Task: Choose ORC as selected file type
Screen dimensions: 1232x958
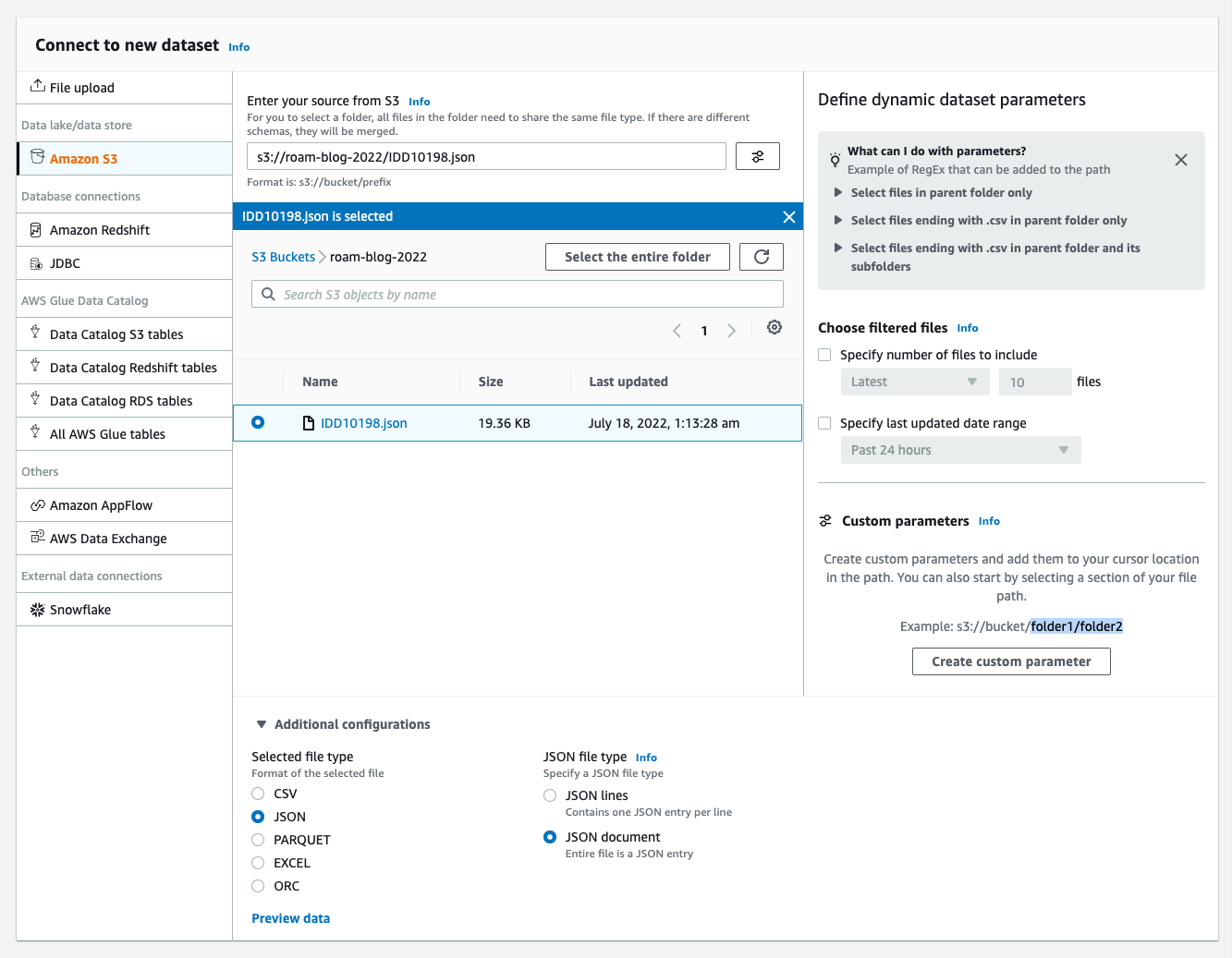Action: [x=258, y=886]
